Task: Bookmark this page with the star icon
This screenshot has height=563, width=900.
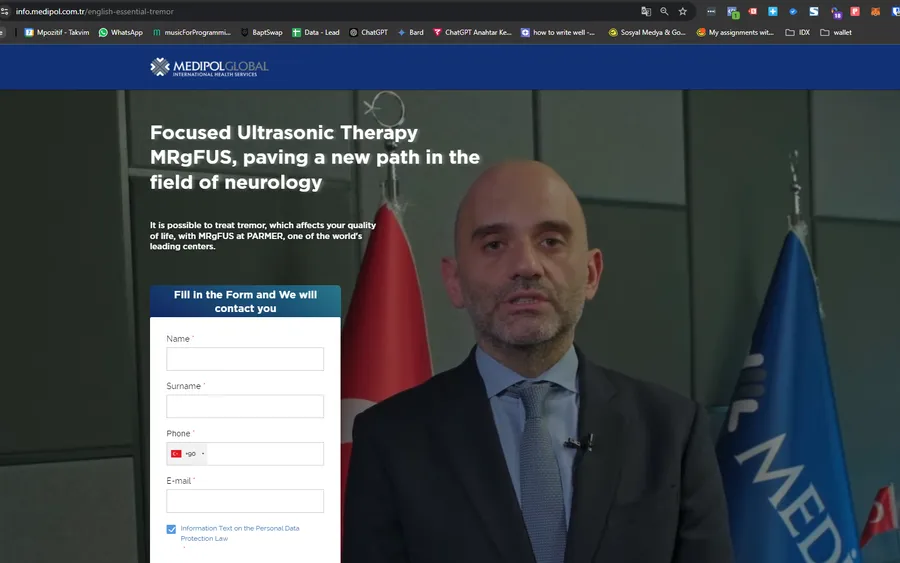Action: [x=682, y=11]
